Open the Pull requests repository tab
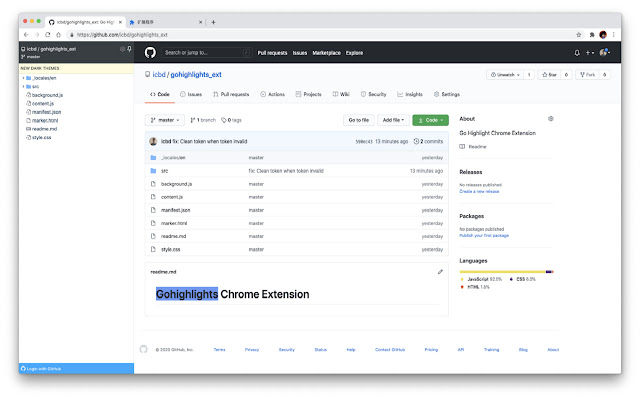The height and width of the screenshot is (400, 640). [231, 94]
